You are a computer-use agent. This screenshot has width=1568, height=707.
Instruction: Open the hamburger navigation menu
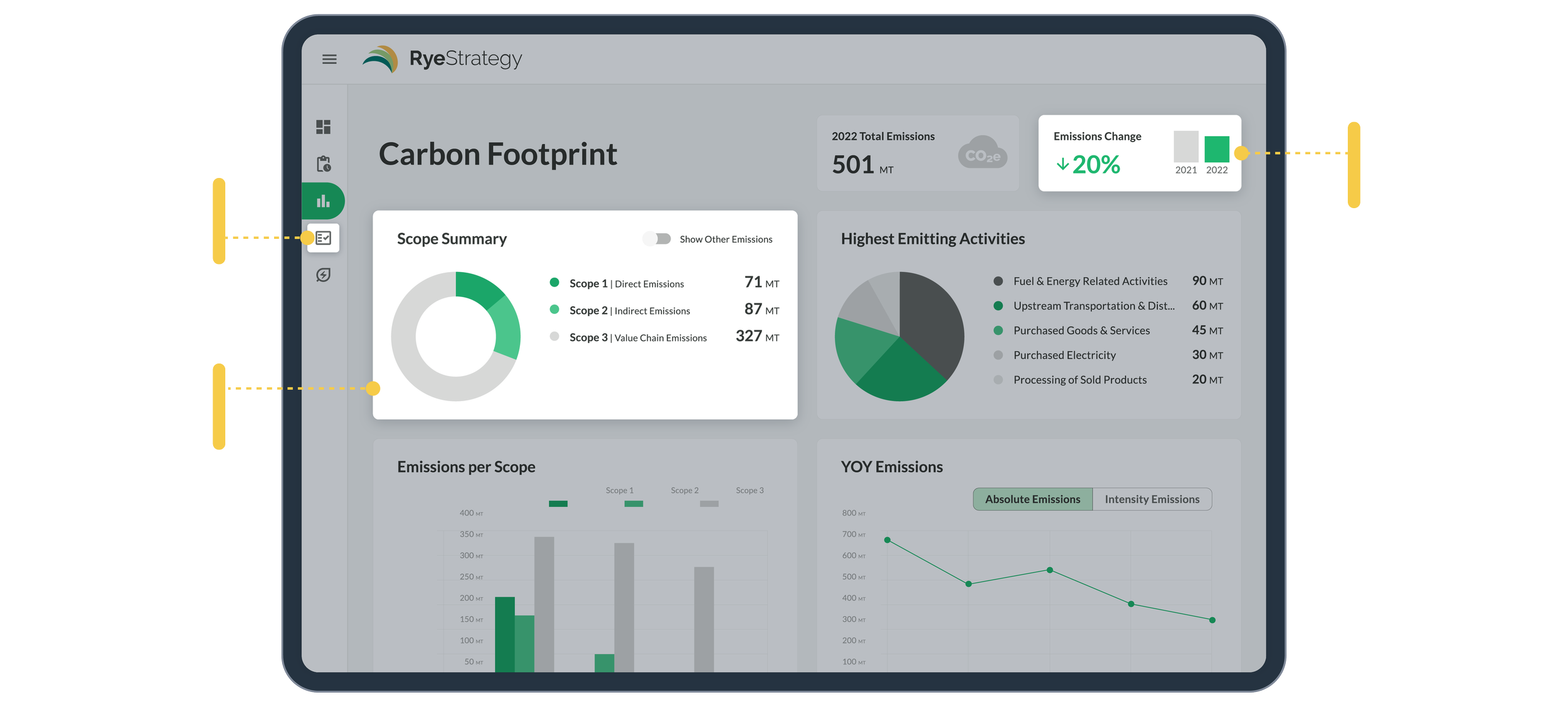click(x=329, y=59)
